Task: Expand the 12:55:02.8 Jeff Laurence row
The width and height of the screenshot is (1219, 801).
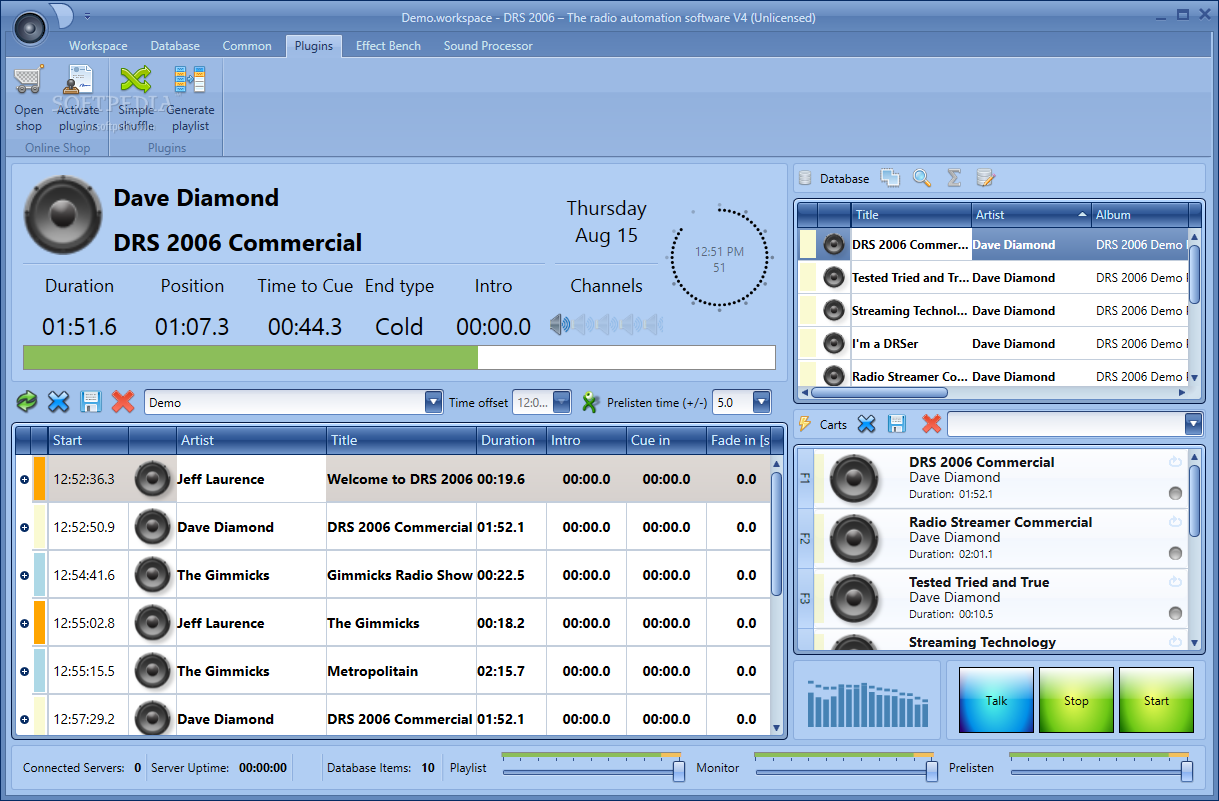Action: coord(24,623)
